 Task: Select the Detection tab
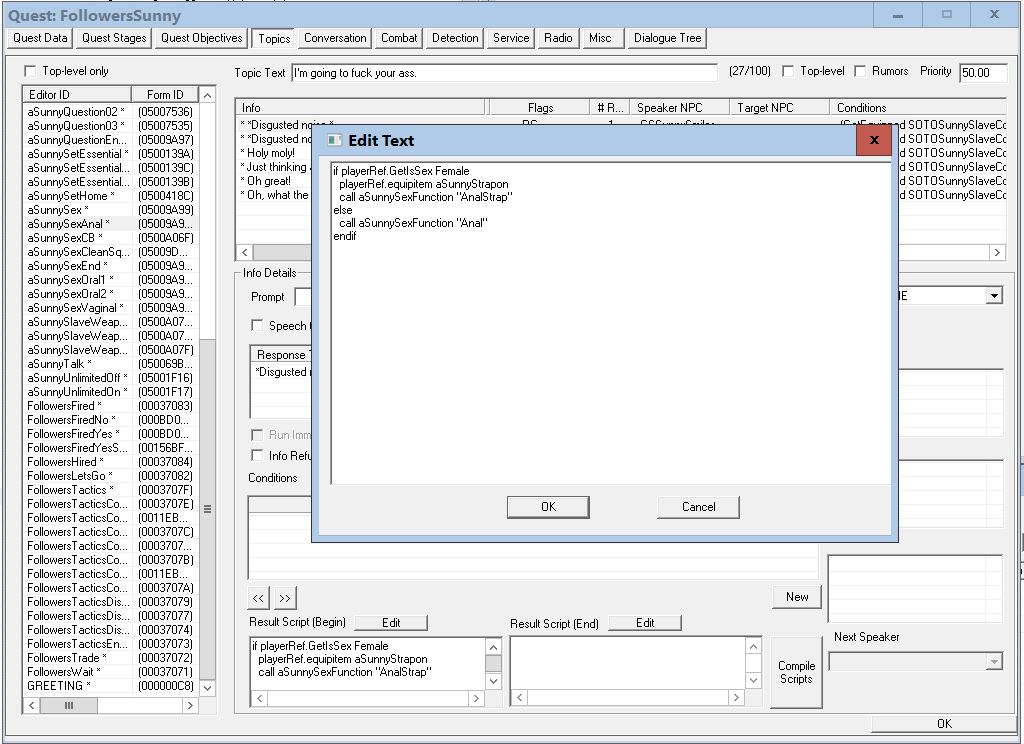[x=455, y=38]
